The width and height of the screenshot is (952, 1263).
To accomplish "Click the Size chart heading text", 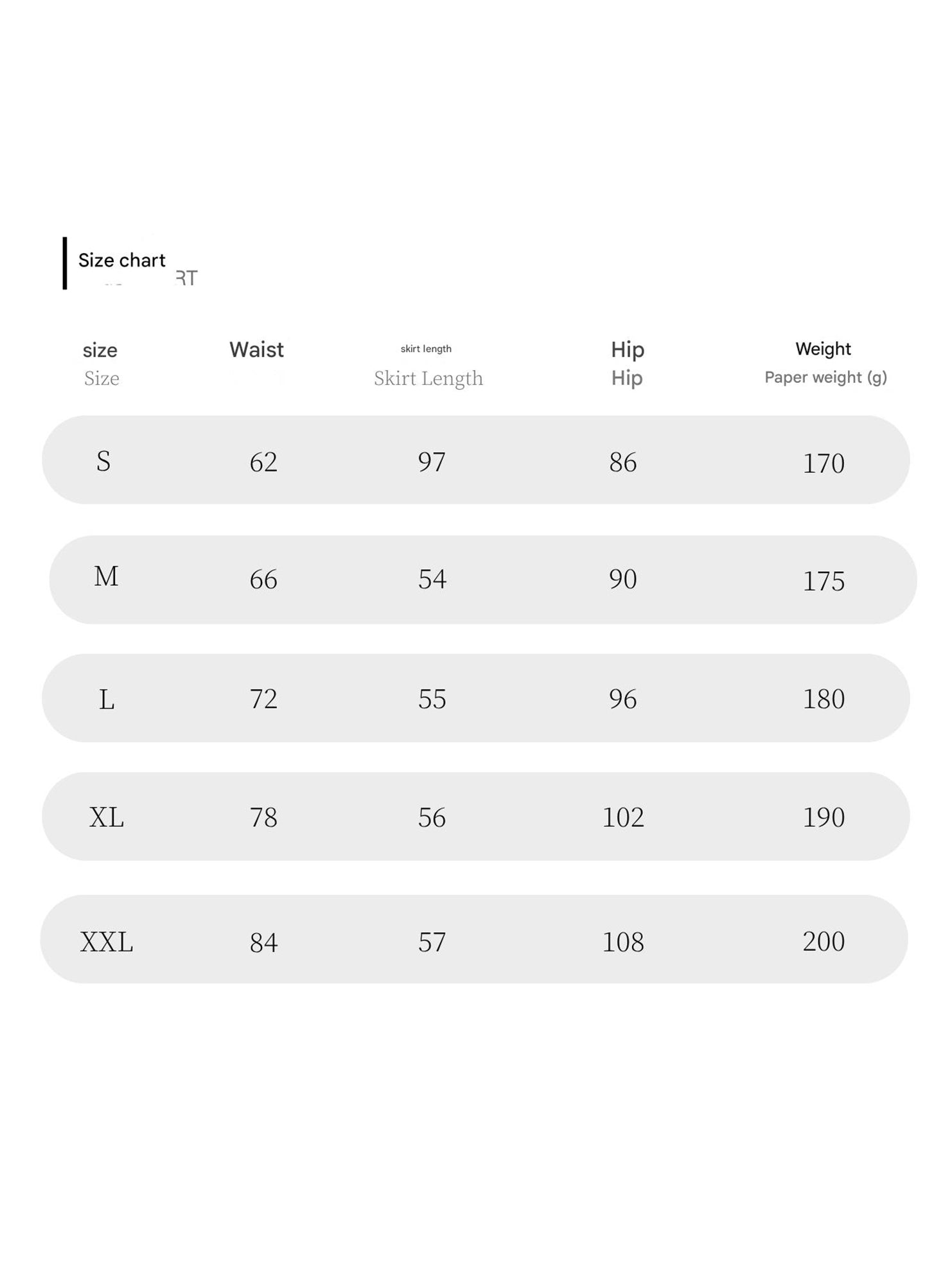I will tap(121, 260).
